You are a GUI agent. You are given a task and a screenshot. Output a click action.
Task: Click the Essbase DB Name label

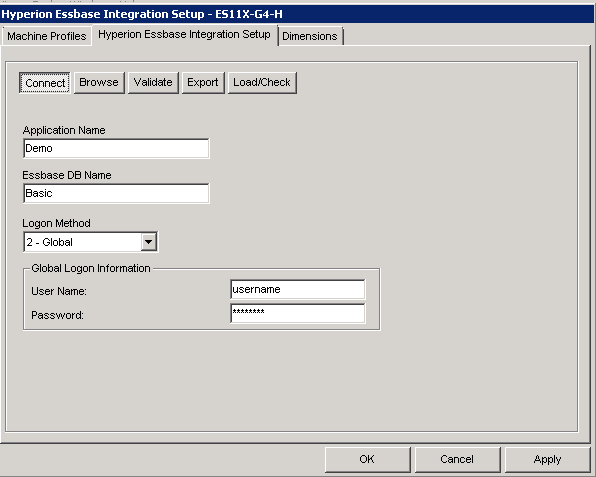pos(67,175)
